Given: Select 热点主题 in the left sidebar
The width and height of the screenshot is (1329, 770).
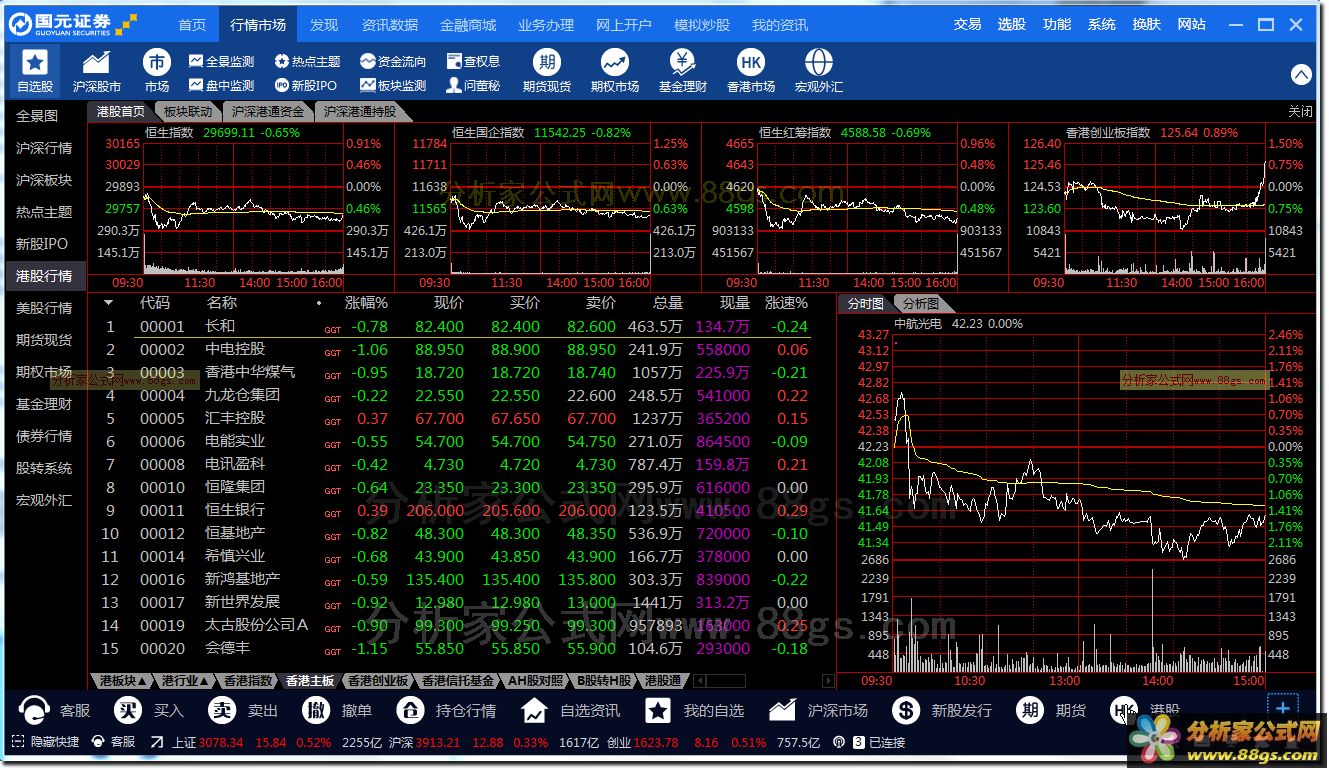Looking at the screenshot, I should pyautogui.click(x=44, y=212).
